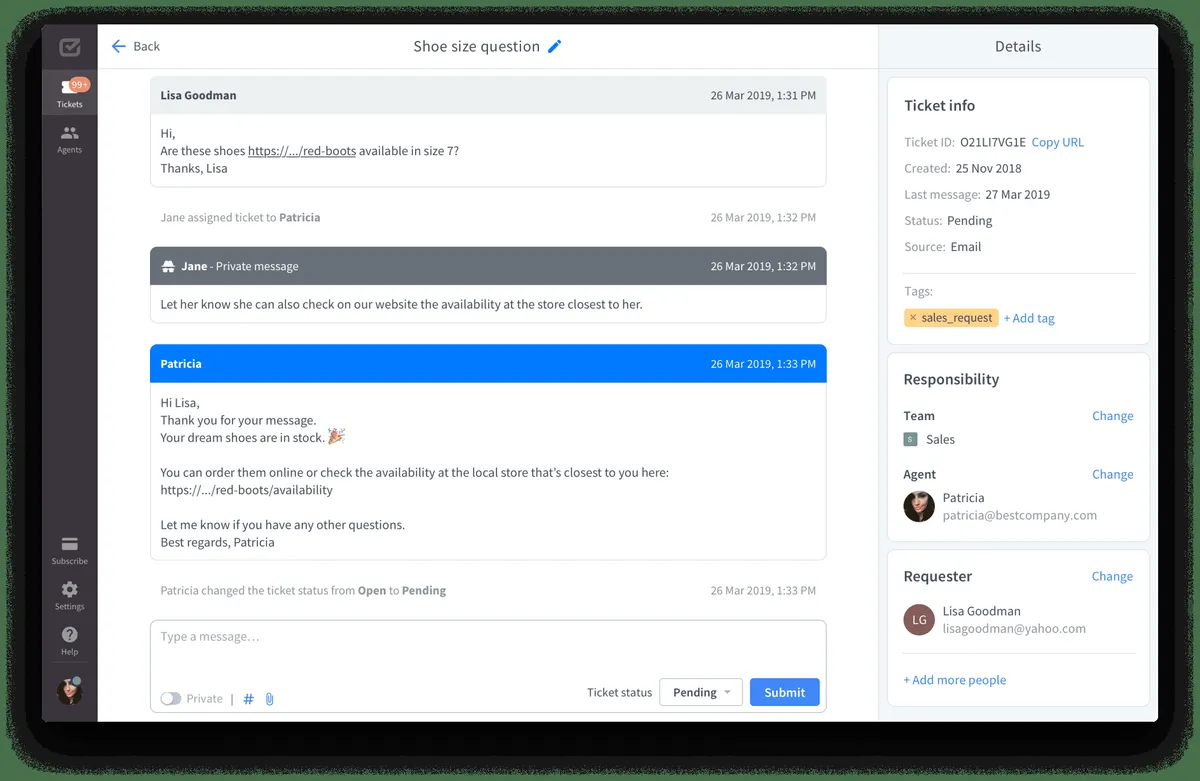Open the Tickets section in the sidebar
1200x781 pixels.
pyautogui.click(x=69, y=93)
